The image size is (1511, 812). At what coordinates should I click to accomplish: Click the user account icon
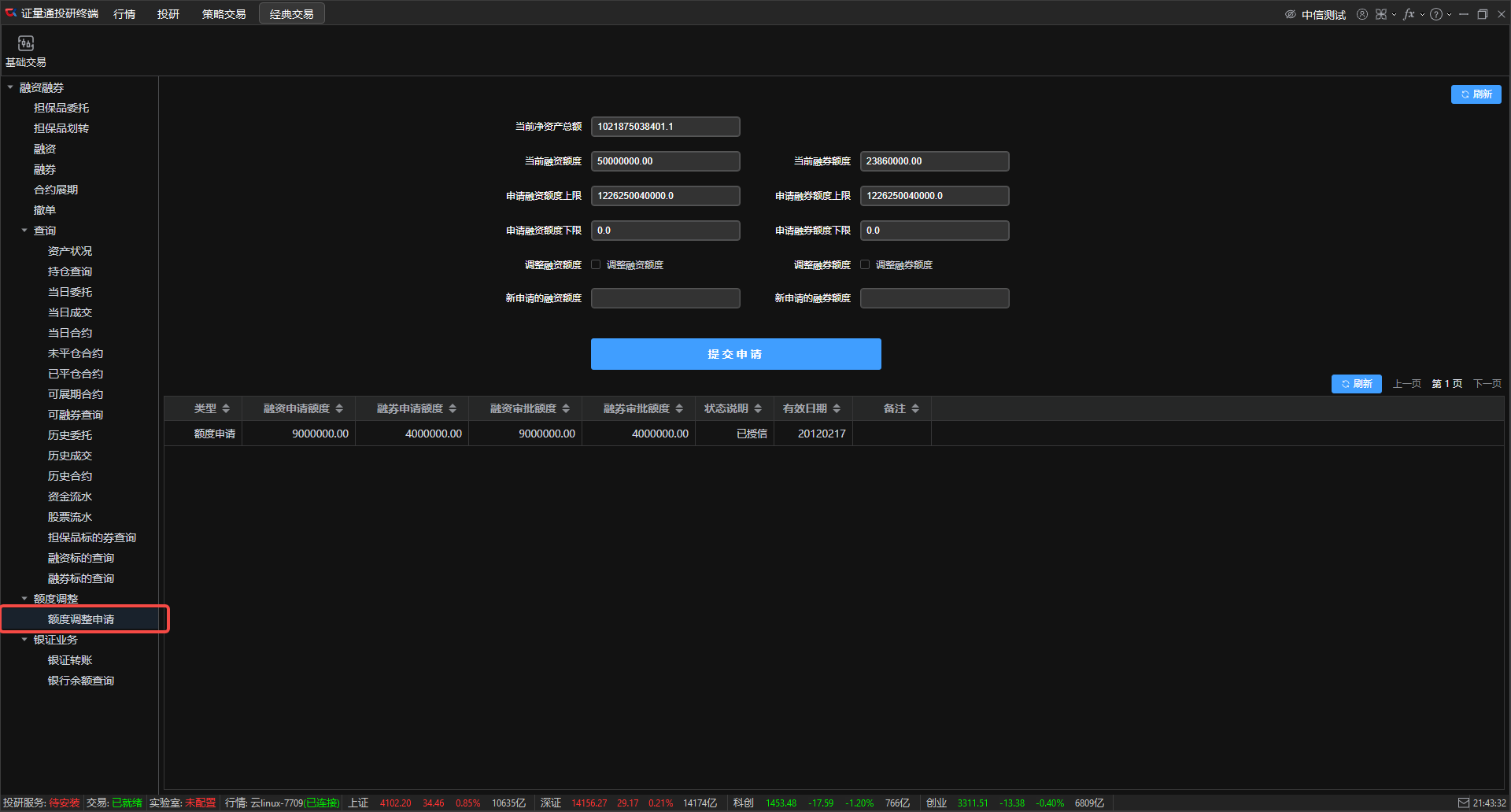1362,14
